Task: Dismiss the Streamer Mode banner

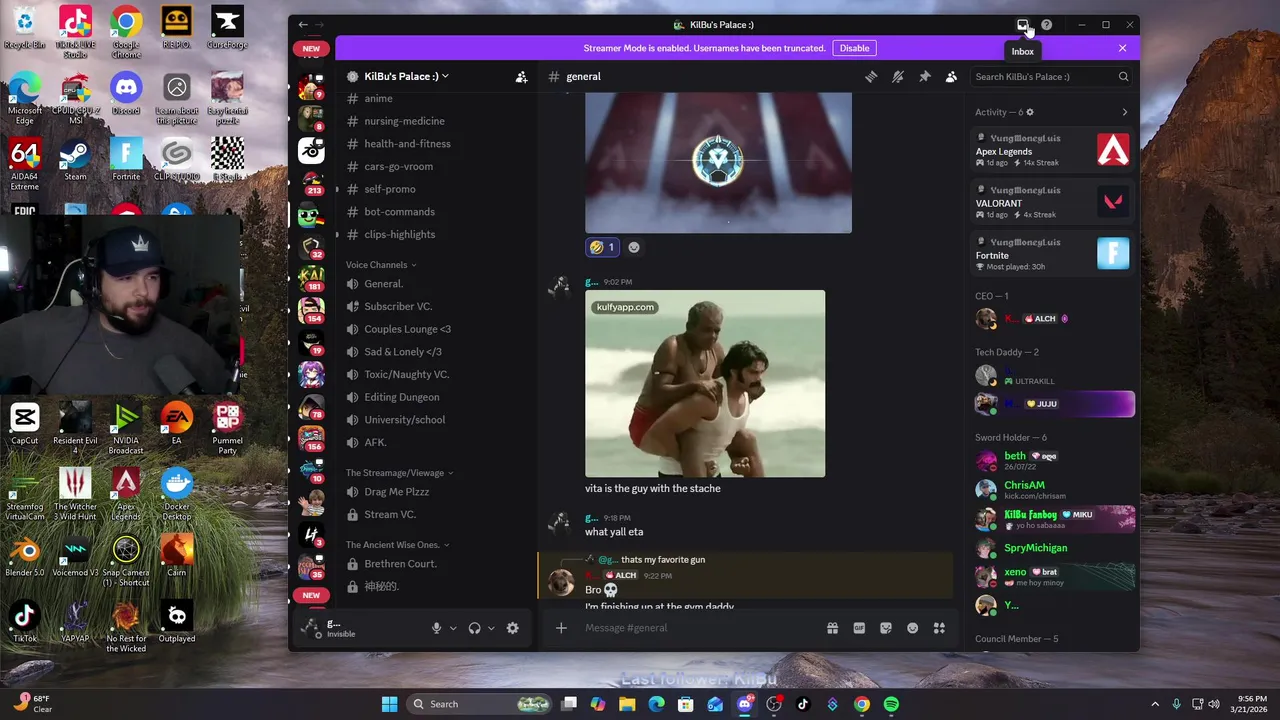Action: click(1122, 48)
